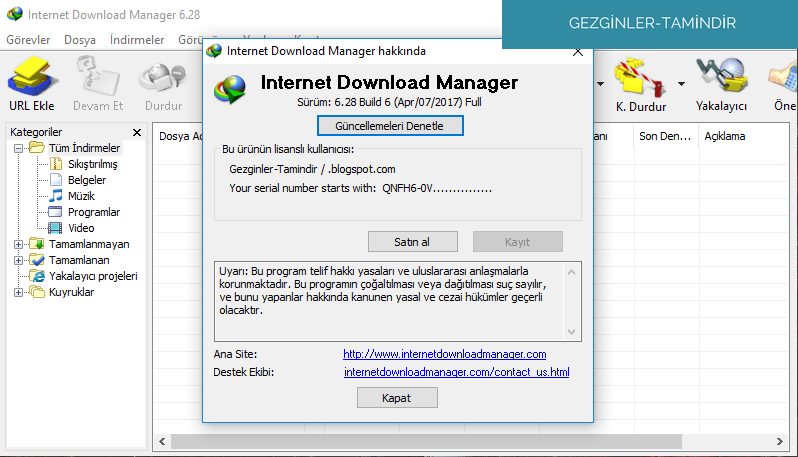The width and height of the screenshot is (798, 457).
Task: Select the Müzik category note icon
Action: 56,196
